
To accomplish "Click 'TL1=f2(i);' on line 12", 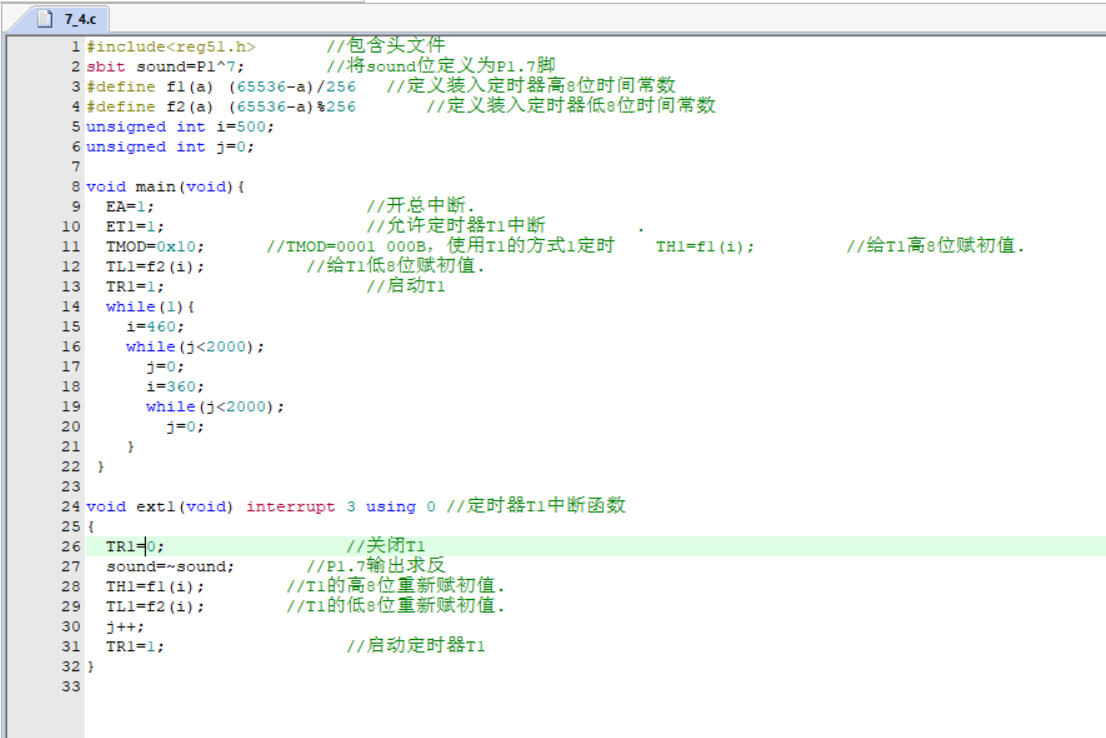I will click(x=155, y=267).
